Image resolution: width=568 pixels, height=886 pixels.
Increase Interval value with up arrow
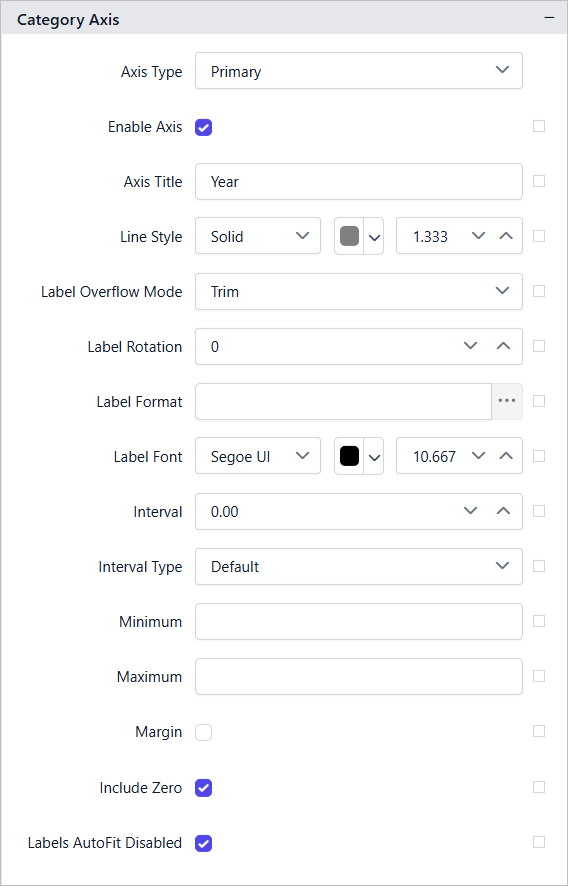(503, 511)
